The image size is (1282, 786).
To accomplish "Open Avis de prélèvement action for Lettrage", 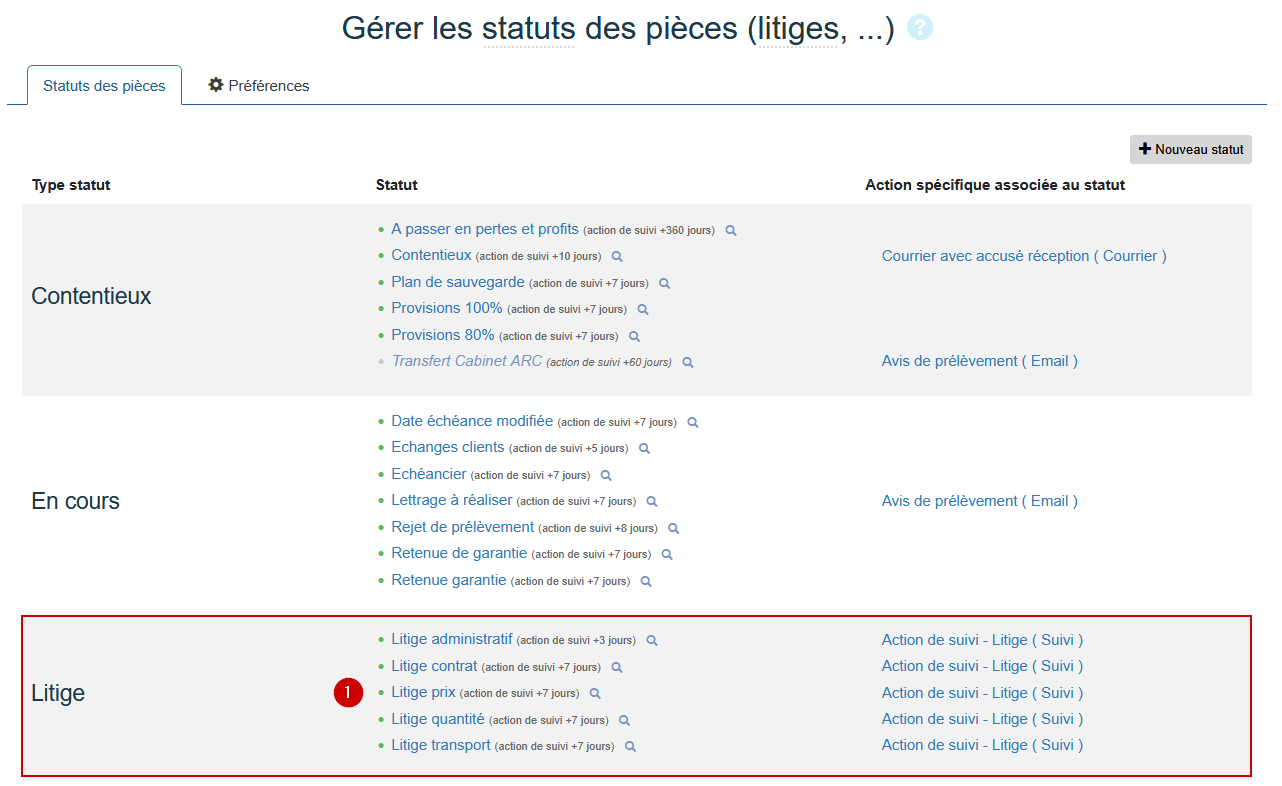I will [979, 501].
